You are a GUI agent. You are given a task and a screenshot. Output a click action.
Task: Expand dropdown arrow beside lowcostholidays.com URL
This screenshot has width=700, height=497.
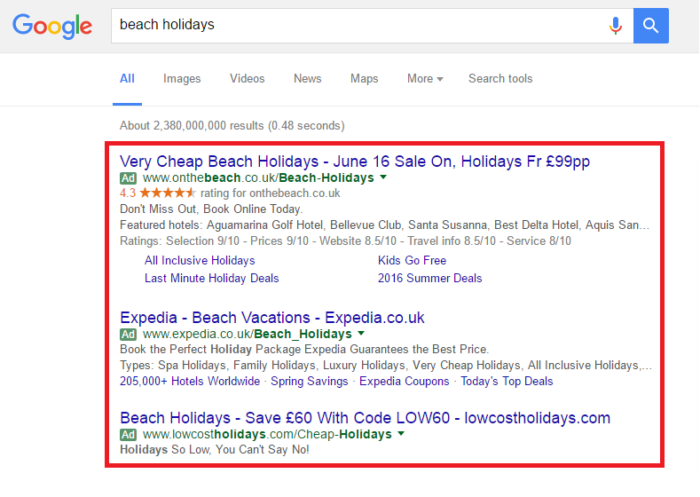tap(401, 434)
